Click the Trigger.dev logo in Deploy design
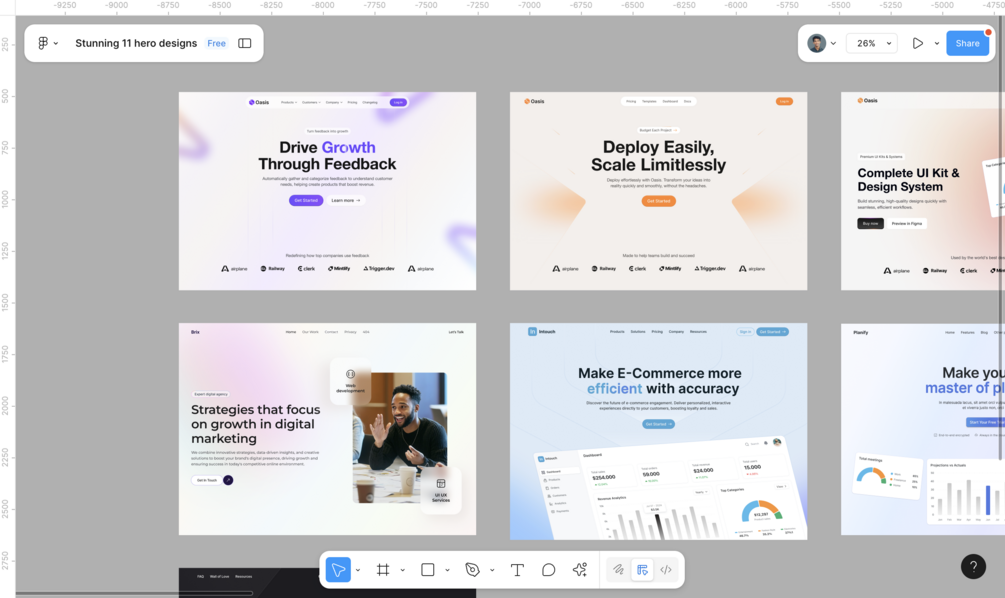1005x598 pixels. [x=710, y=269]
